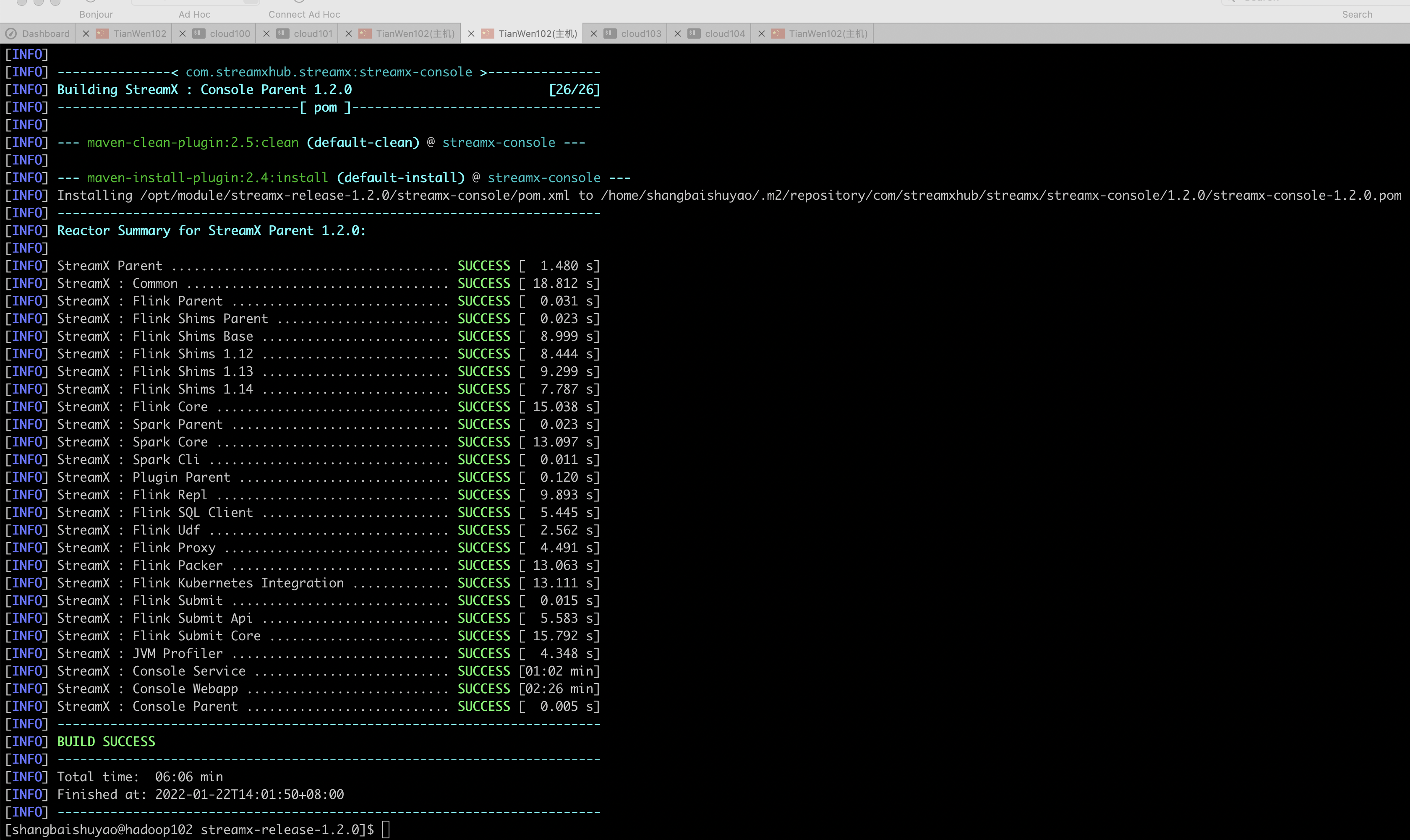This screenshot has height=840, width=1410.
Task: Click the '[02:26 min]' duration value
Action: pos(559,688)
